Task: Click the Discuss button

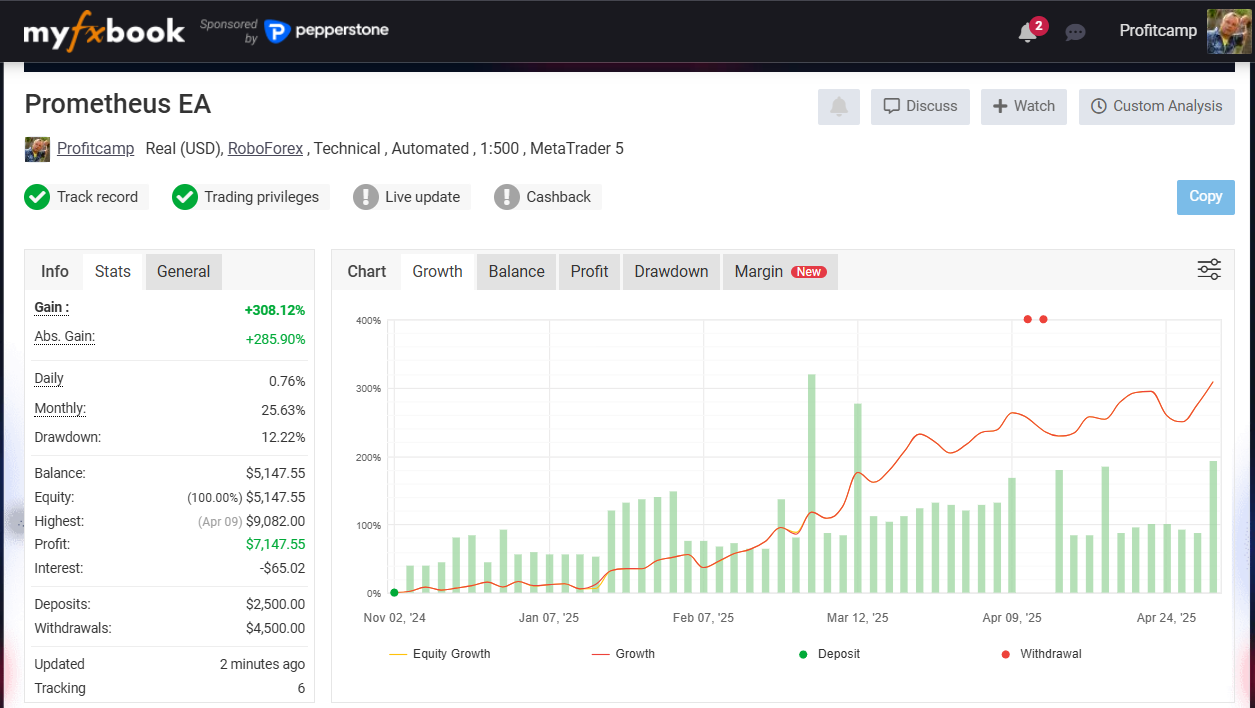Action: pyautogui.click(x=920, y=106)
